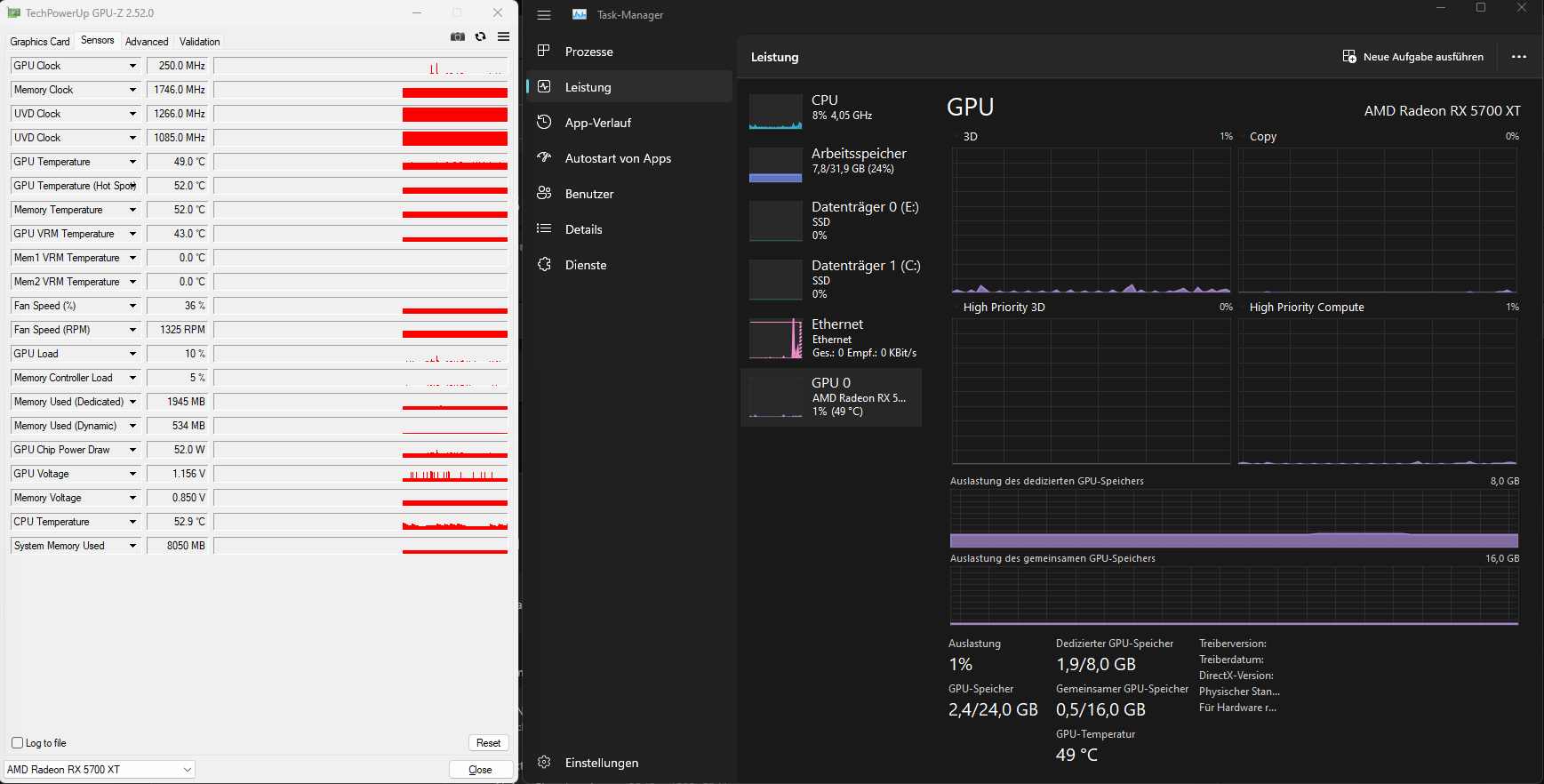Click the Neue Aufgabe ausführen icon

pyautogui.click(x=1349, y=57)
